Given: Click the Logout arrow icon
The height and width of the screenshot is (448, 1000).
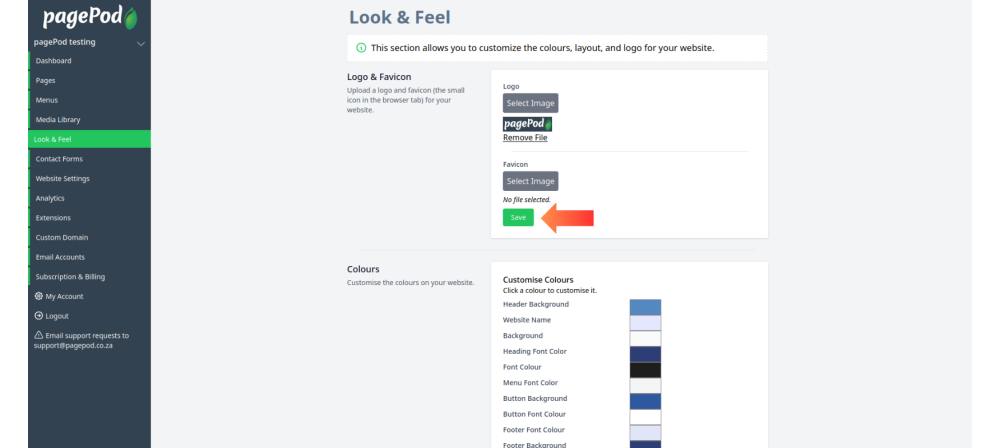Looking at the screenshot, I should 38,316.
